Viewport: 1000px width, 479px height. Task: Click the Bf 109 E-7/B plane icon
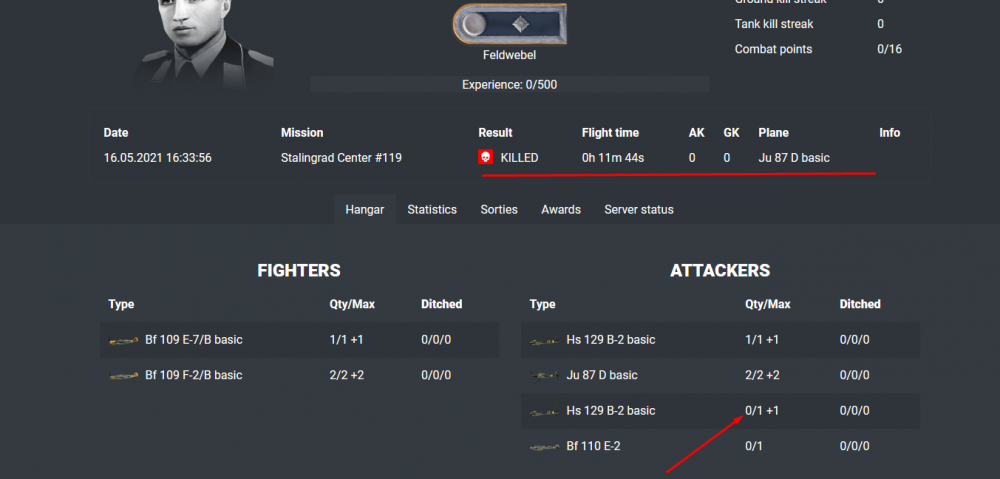pyautogui.click(x=124, y=340)
